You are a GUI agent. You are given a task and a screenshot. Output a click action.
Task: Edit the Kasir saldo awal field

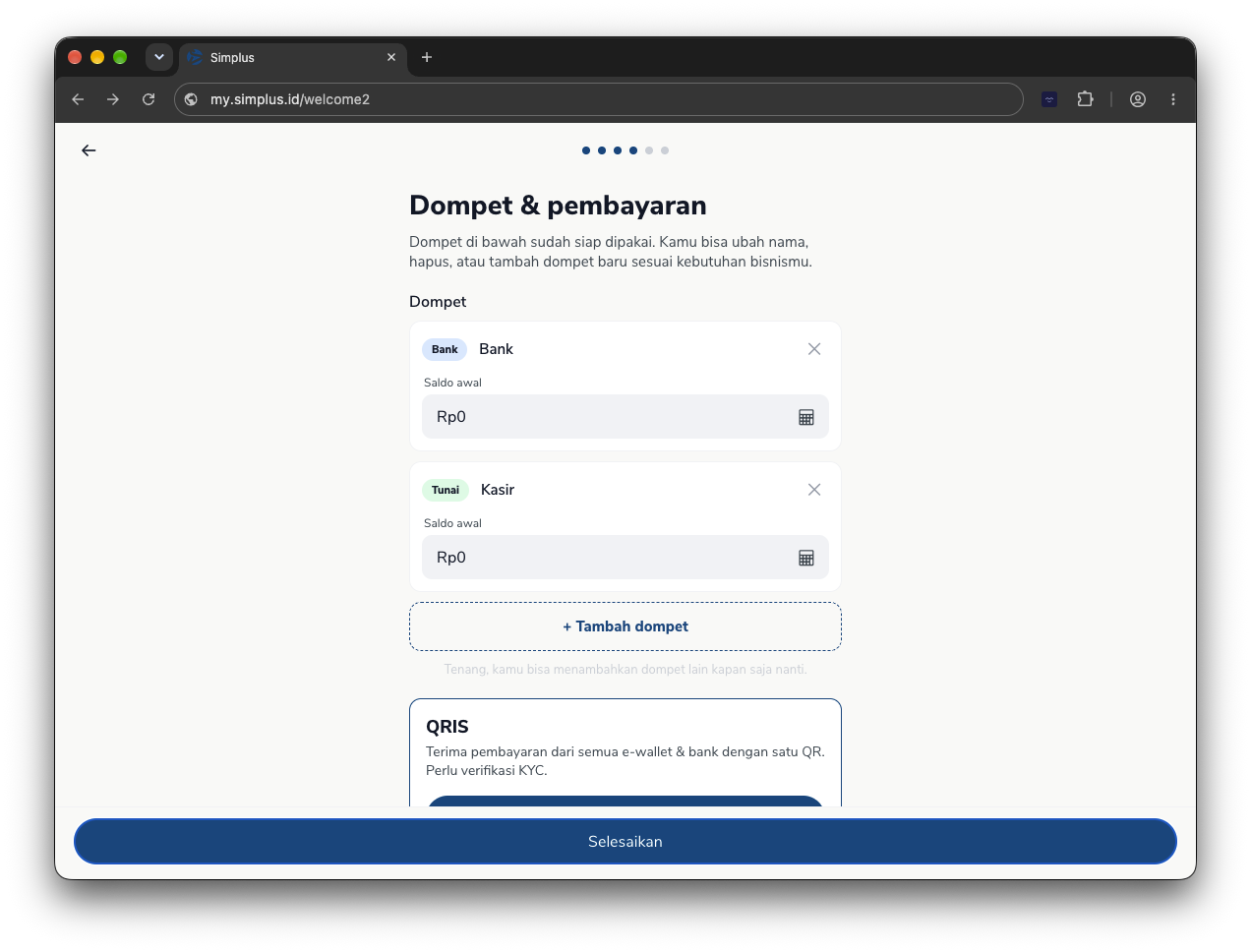click(625, 558)
